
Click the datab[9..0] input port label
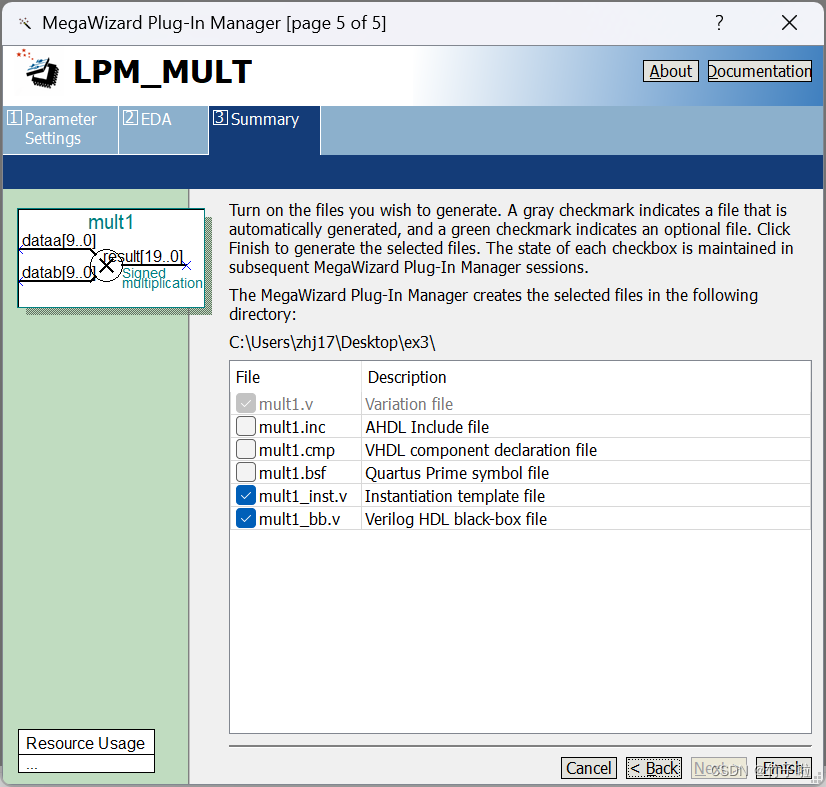click(58, 272)
